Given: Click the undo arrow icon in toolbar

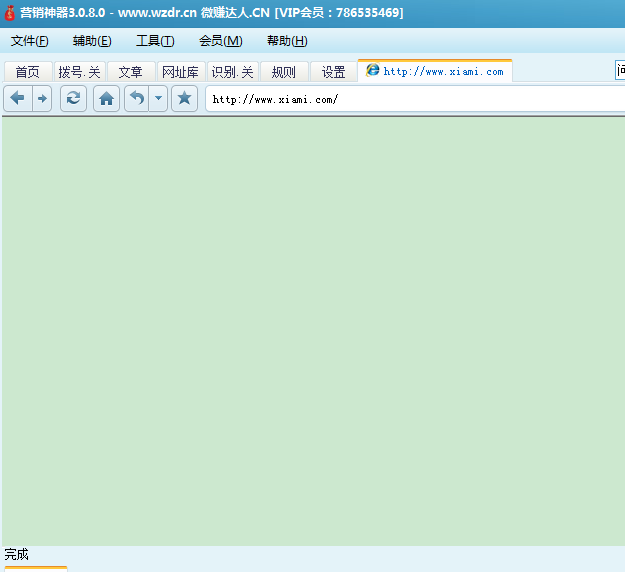Looking at the screenshot, I should pyautogui.click(x=137, y=98).
